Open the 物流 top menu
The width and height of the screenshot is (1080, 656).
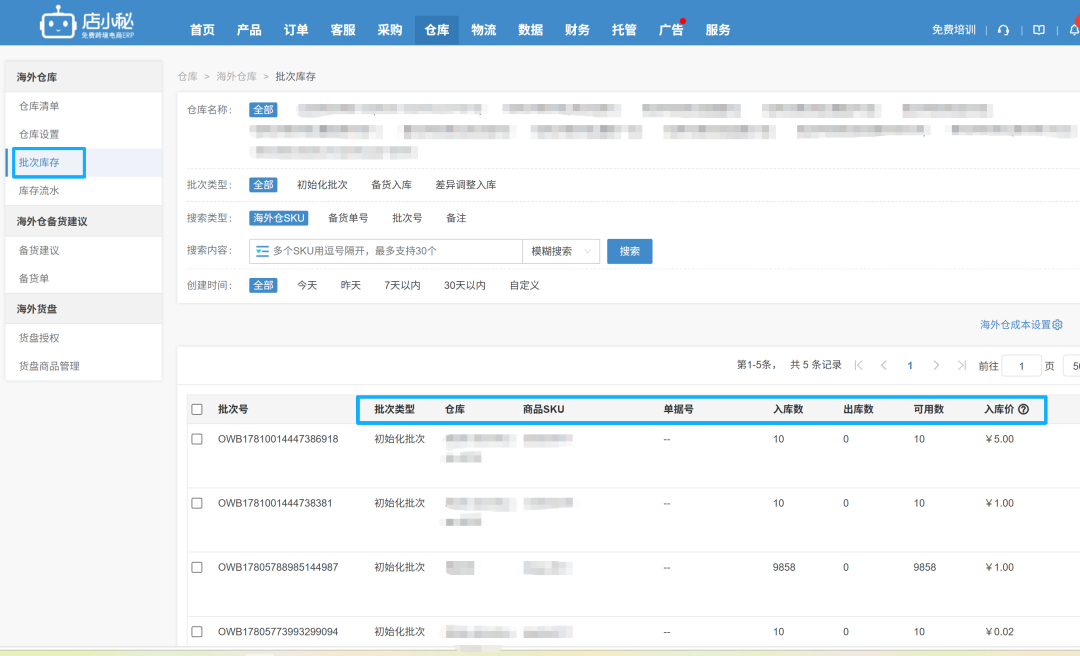[x=484, y=30]
